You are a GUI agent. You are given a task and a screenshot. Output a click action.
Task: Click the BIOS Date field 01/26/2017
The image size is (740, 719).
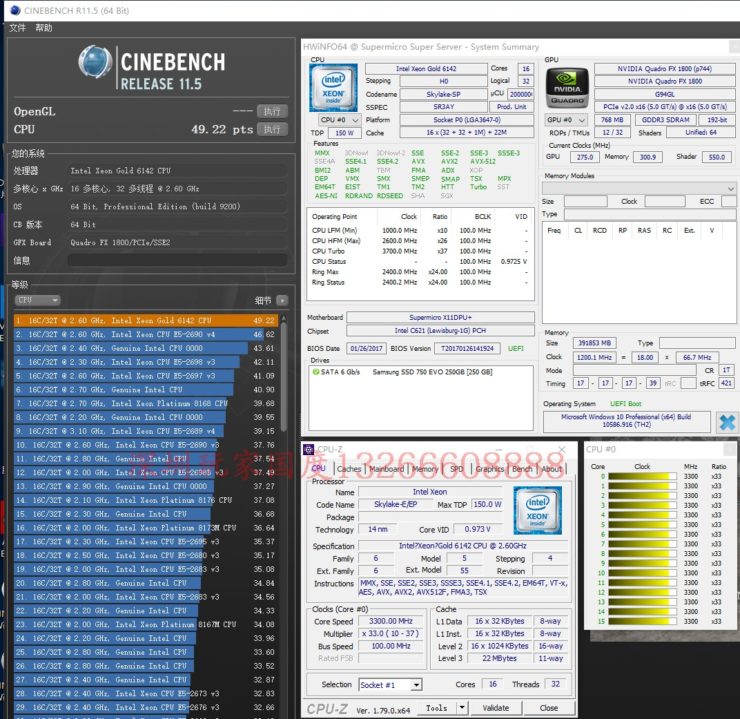coord(366,348)
